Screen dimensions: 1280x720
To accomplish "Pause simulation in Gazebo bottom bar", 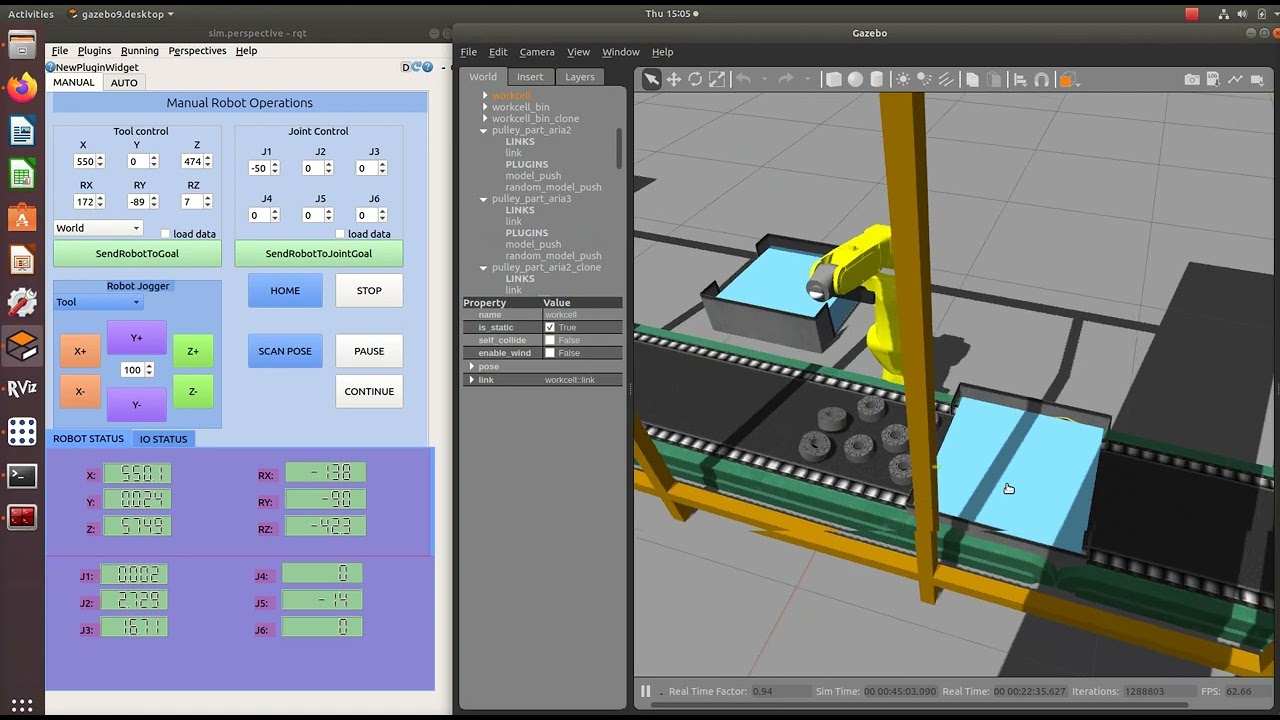I will pyautogui.click(x=646, y=691).
